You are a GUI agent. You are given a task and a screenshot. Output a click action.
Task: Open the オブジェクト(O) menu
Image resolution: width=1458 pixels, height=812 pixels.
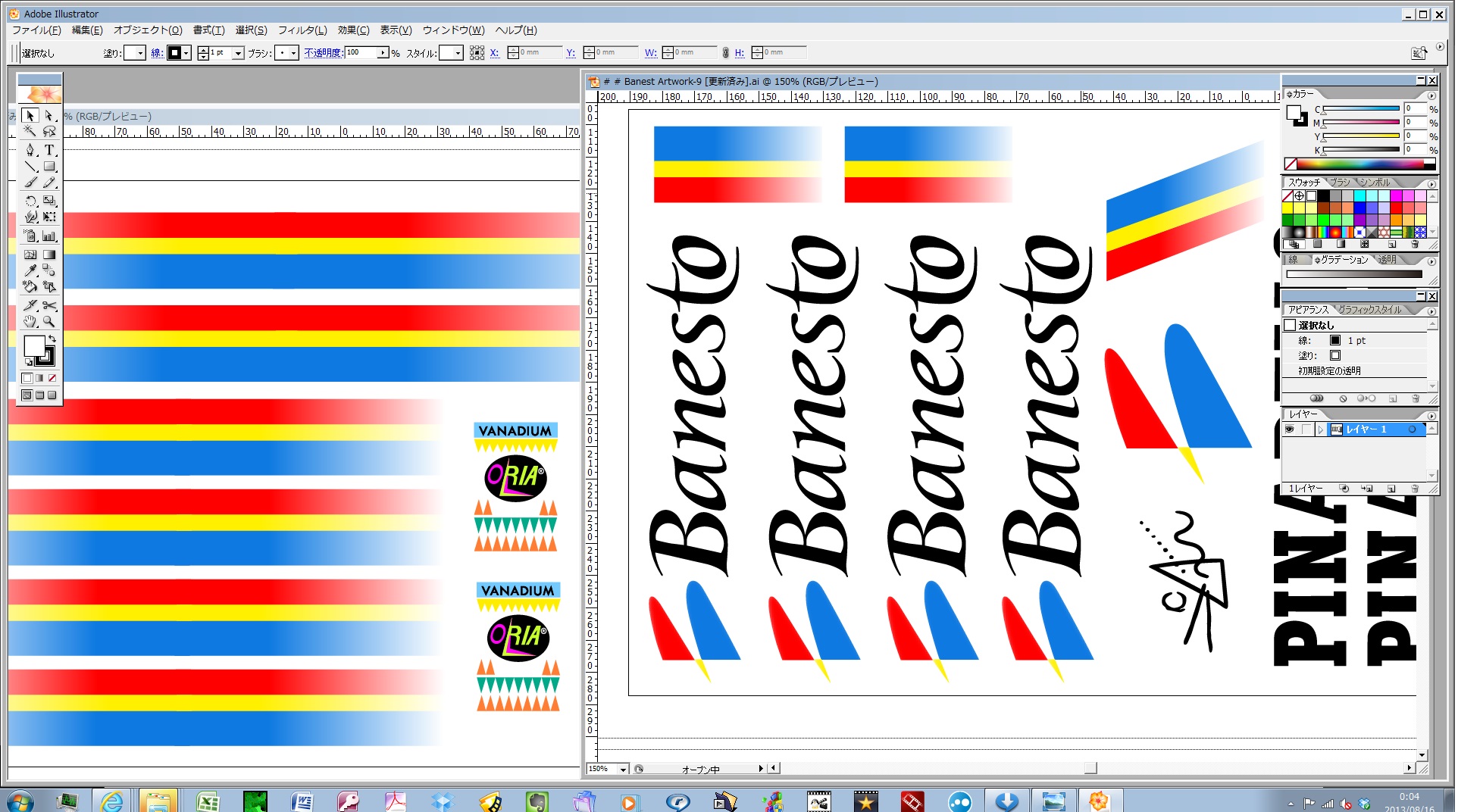pyautogui.click(x=148, y=30)
